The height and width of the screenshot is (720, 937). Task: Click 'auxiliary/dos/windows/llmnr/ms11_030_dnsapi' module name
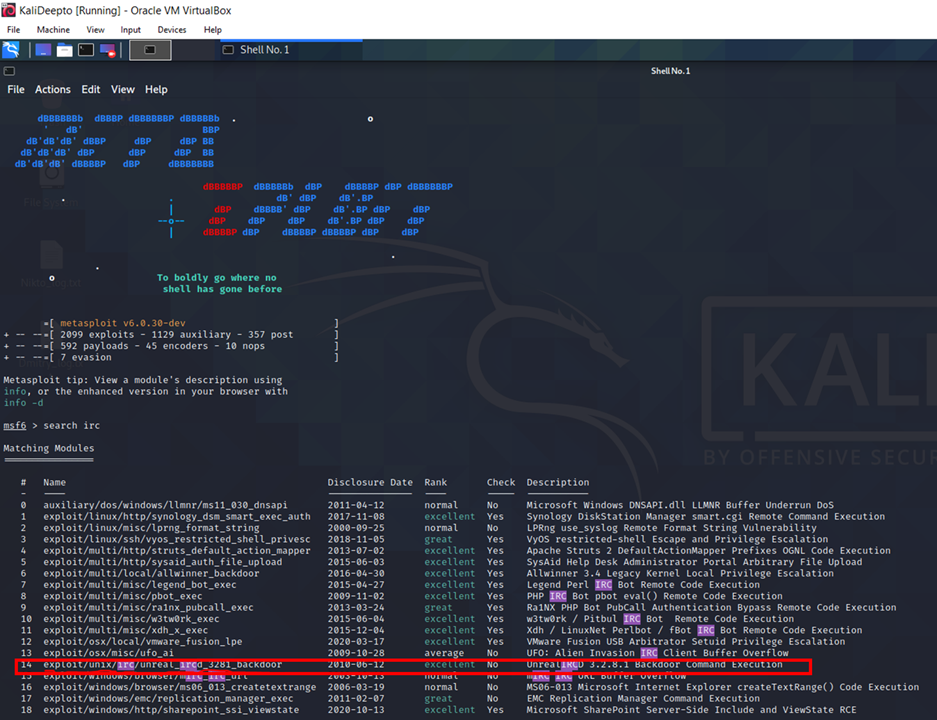[x=165, y=505]
